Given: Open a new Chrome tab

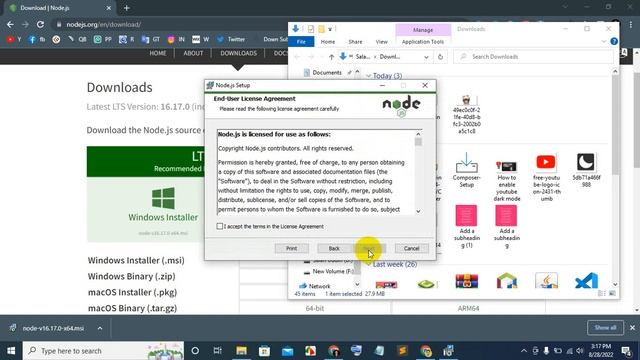Looking at the screenshot, I should pyautogui.click(x=127, y=8).
